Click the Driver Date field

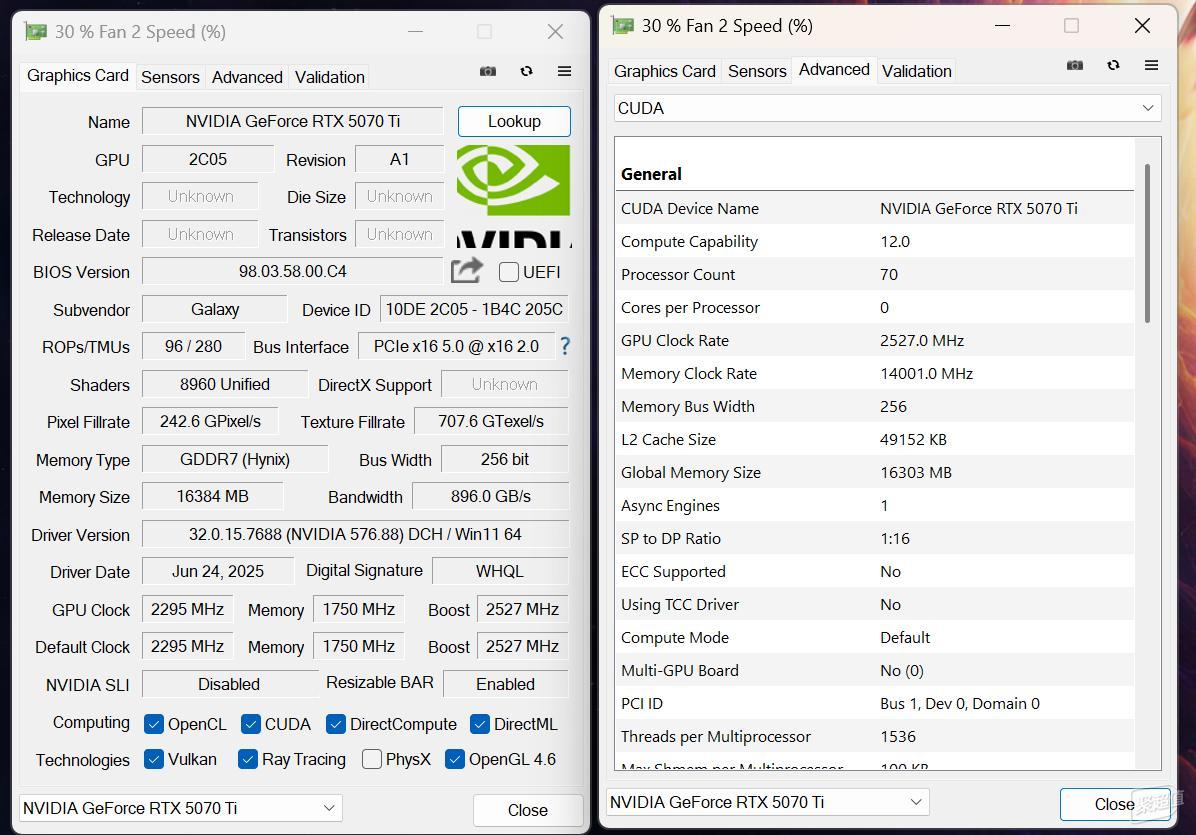tap(217, 571)
